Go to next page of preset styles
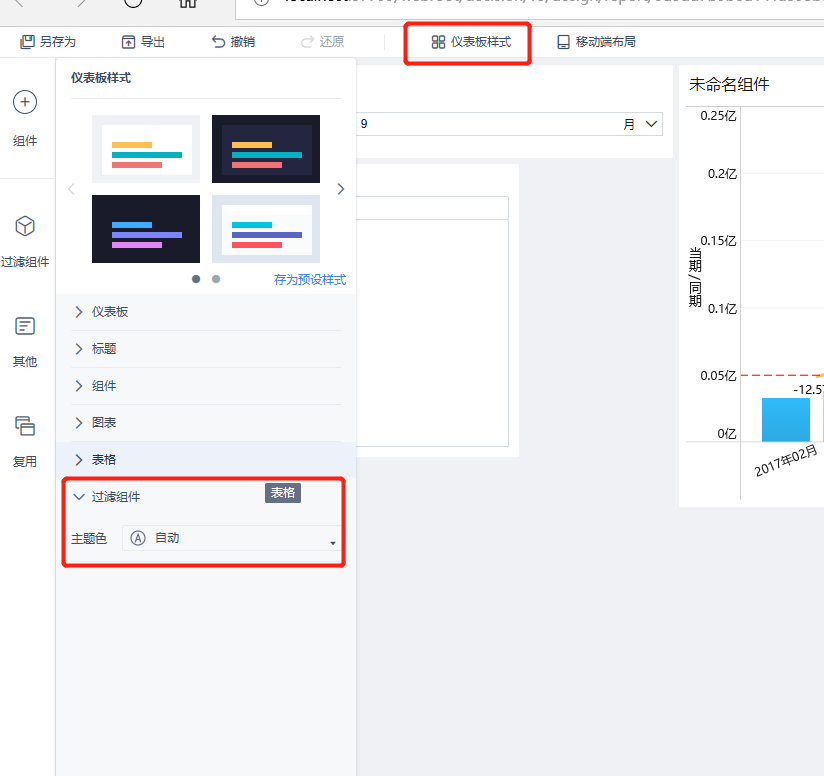Viewport: 824px width, 776px height. (341, 189)
